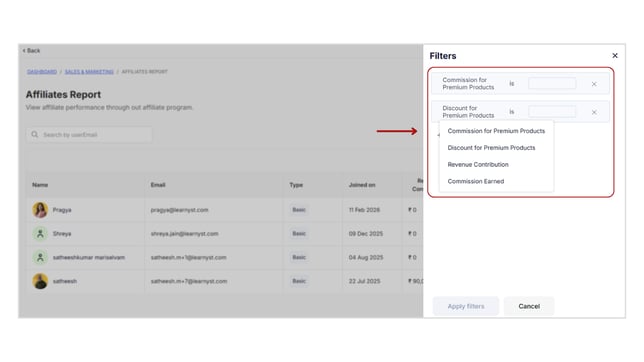Remove the Commission for Premium Products filter row

(594, 84)
